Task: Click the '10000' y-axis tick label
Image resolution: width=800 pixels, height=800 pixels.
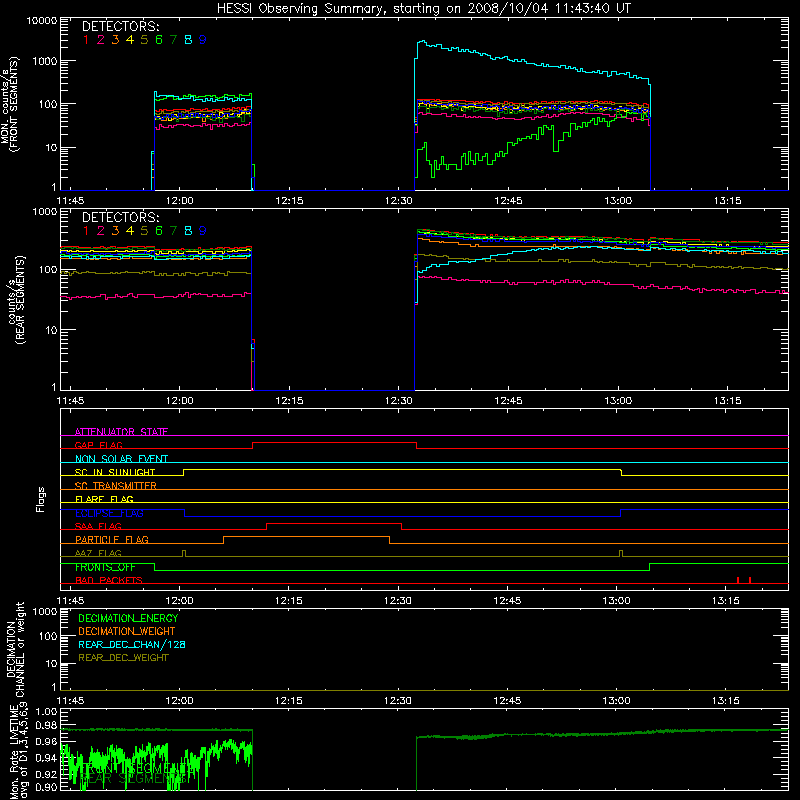Action: [x=42, y=20]
